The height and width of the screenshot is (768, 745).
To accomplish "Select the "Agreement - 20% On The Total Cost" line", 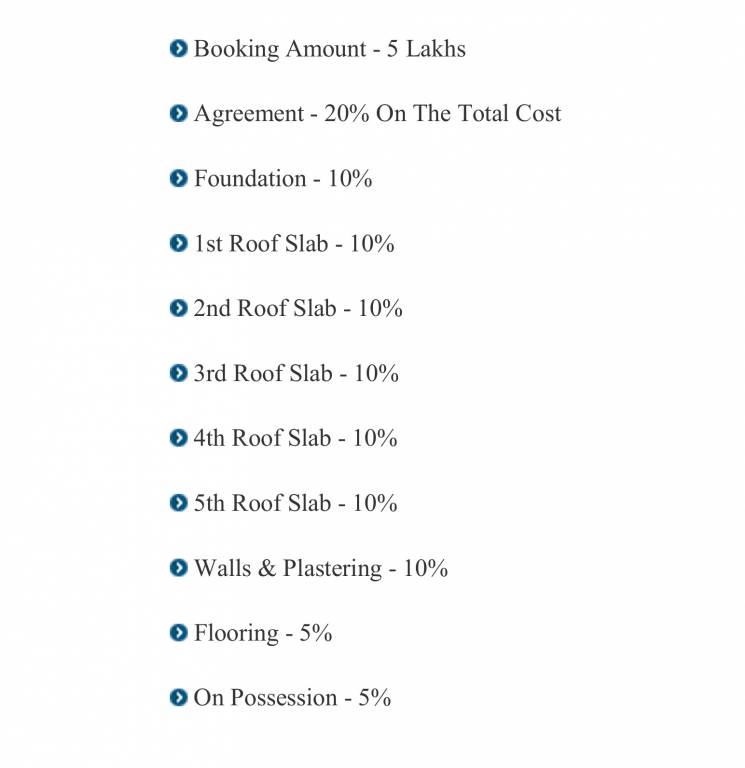I will click(377, 114).
